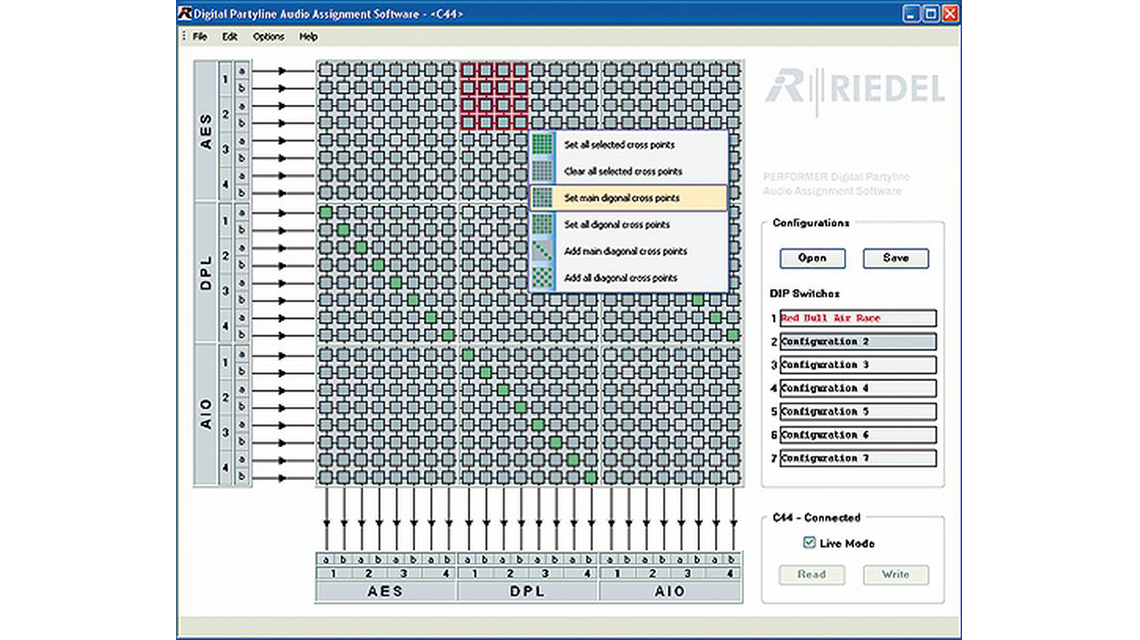Select the Configuration 4 name field
This screenshot has width=1140, height=640.
point(858,389)
